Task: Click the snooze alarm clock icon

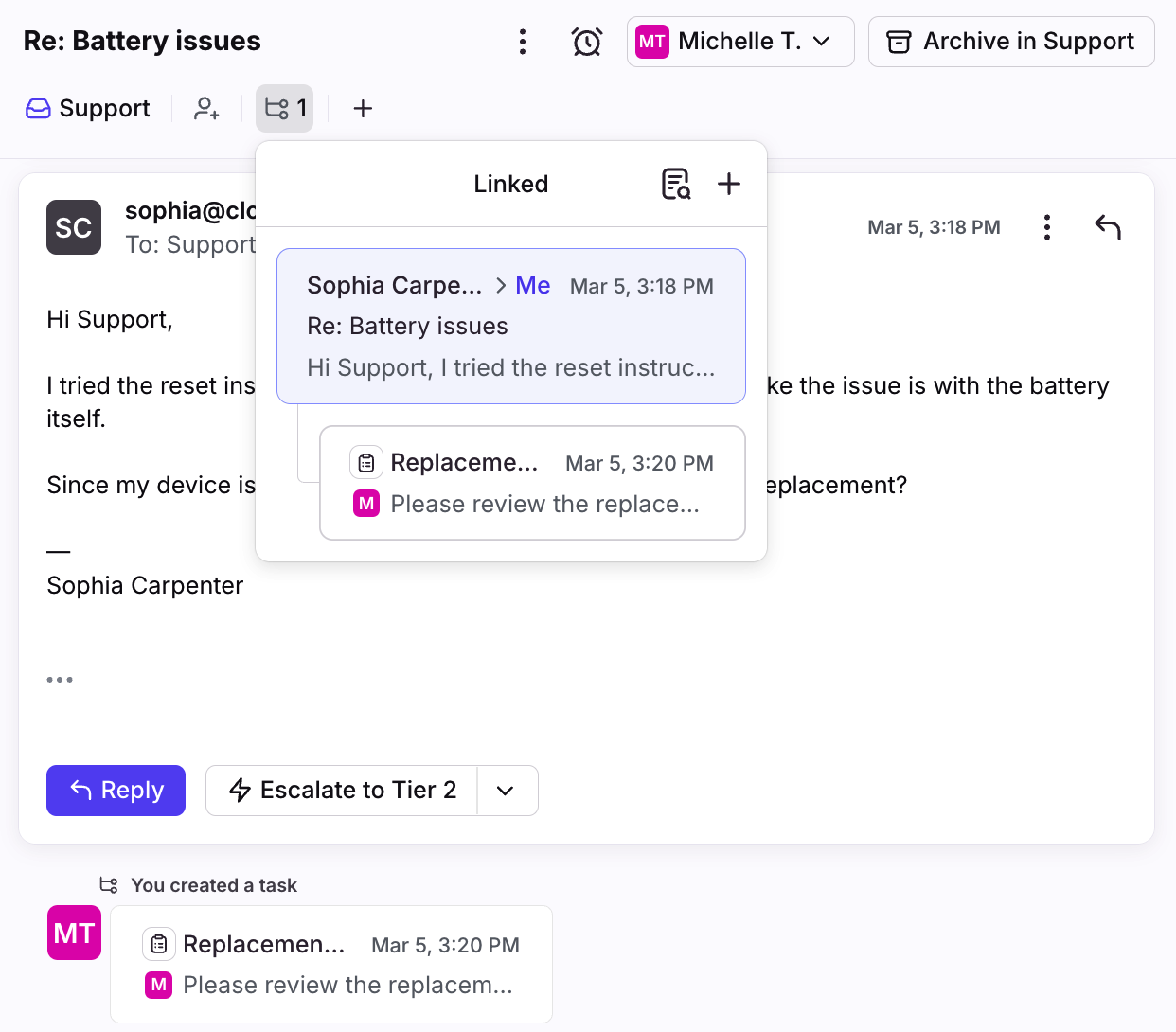Action: [586, 42]
